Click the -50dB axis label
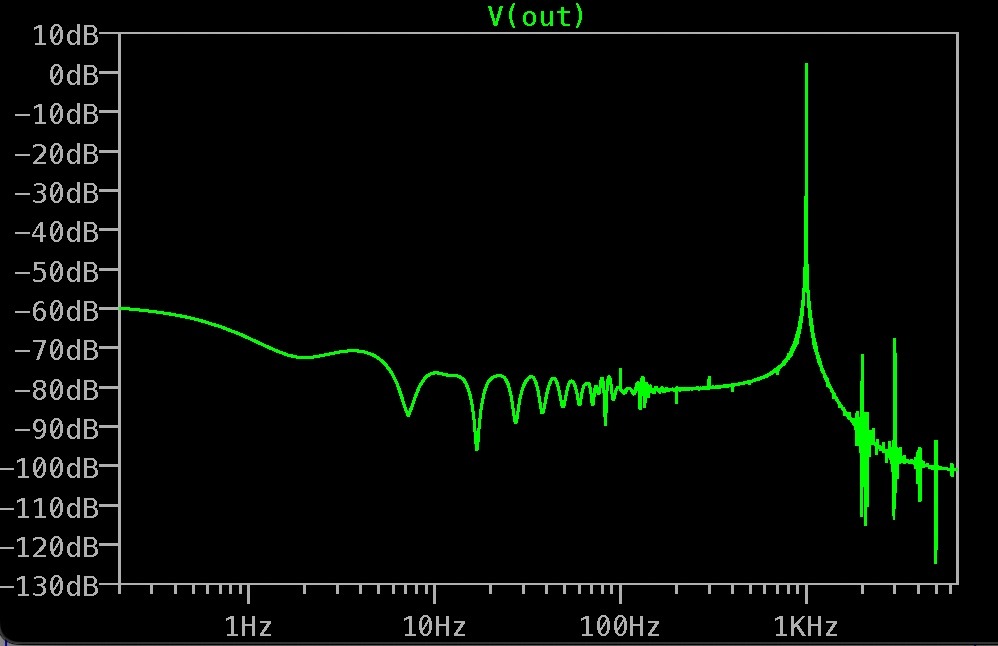 pos(57,272)
